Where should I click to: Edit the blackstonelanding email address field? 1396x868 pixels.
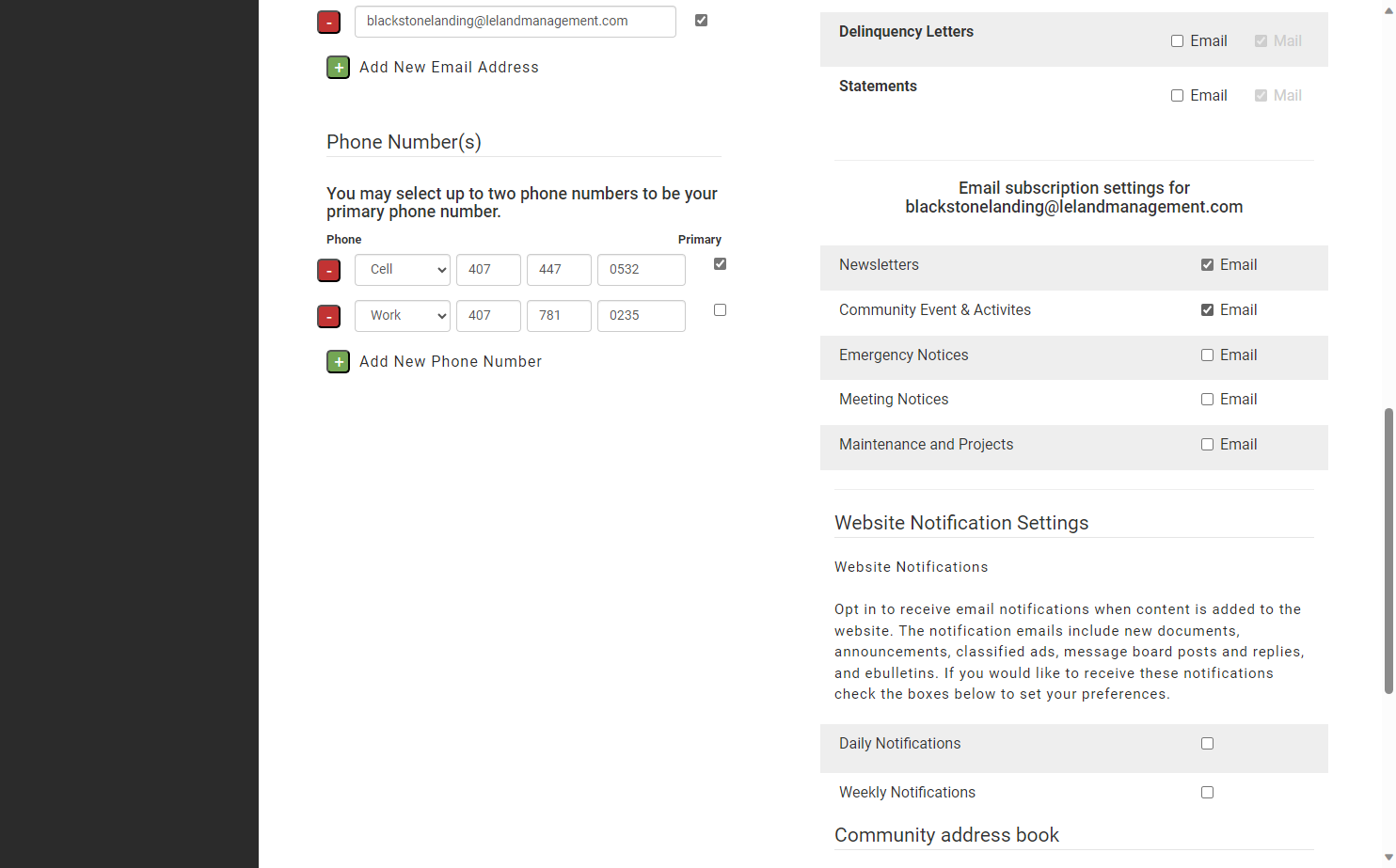[516, 22]
